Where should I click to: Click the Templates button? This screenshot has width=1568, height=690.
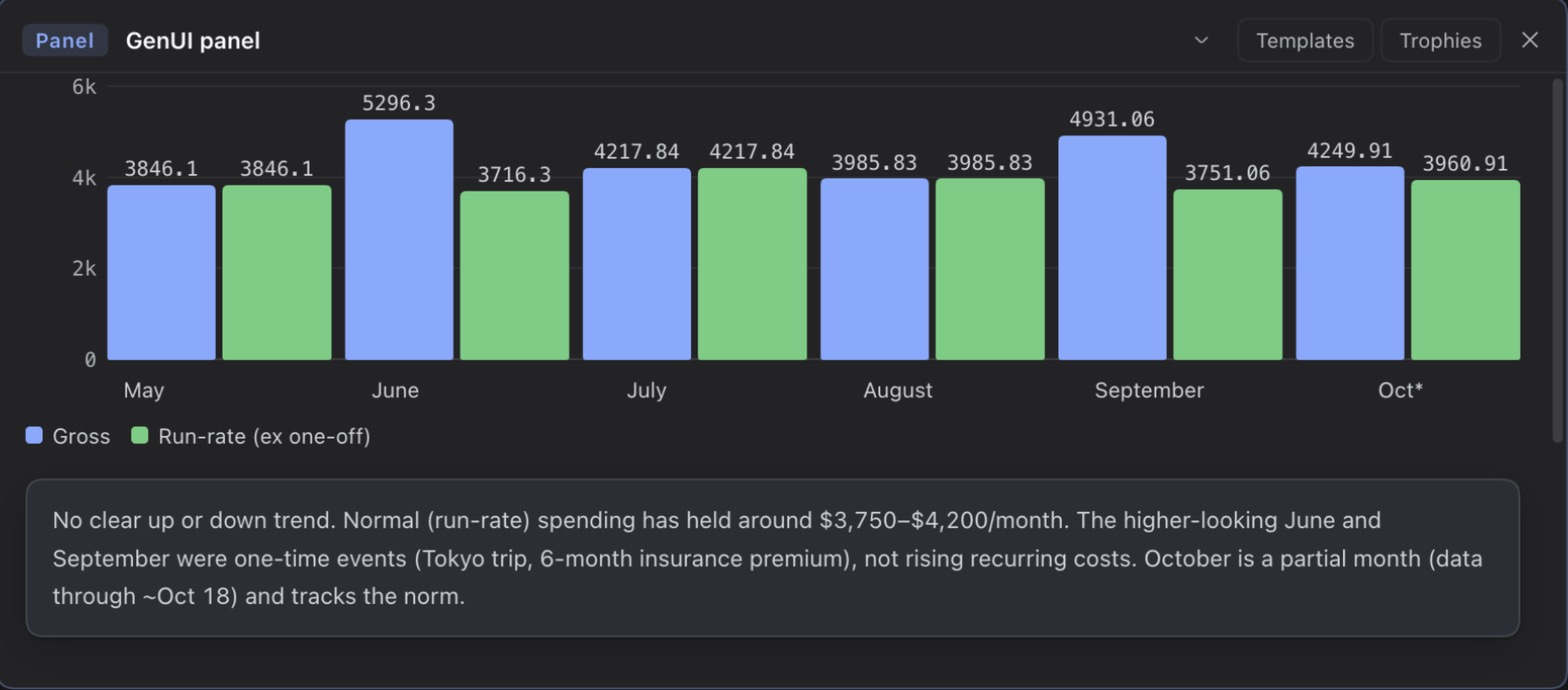coord(1305,41)
